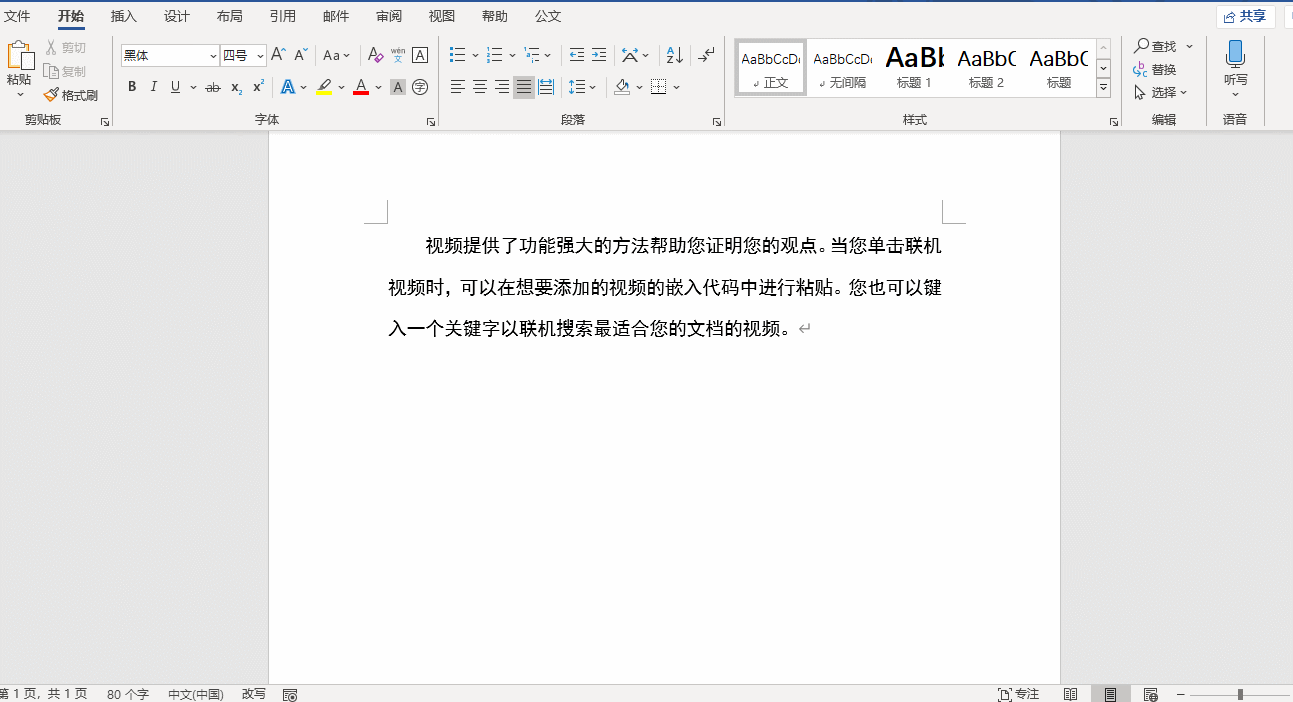Clear all formatting with the eraser A icon
The width and height of the screenshot is (1293, 702).
tap(375, 55)
